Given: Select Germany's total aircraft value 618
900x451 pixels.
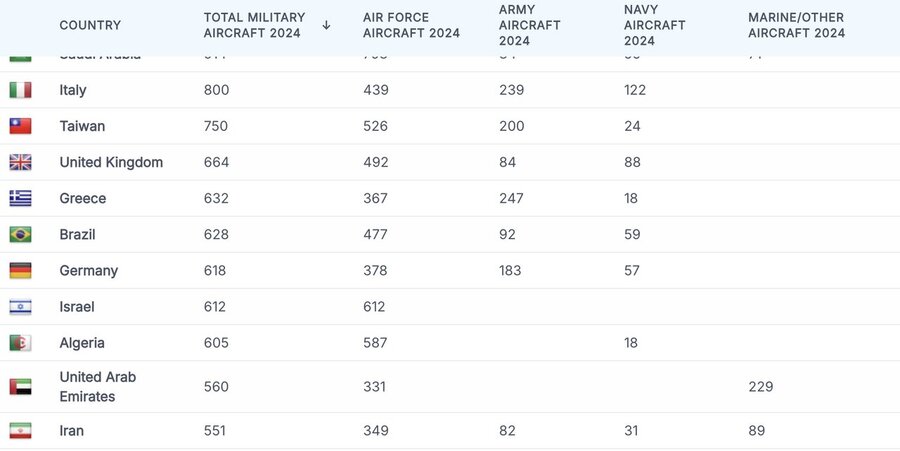Looking at the screenshot, I should click(215, 270).
